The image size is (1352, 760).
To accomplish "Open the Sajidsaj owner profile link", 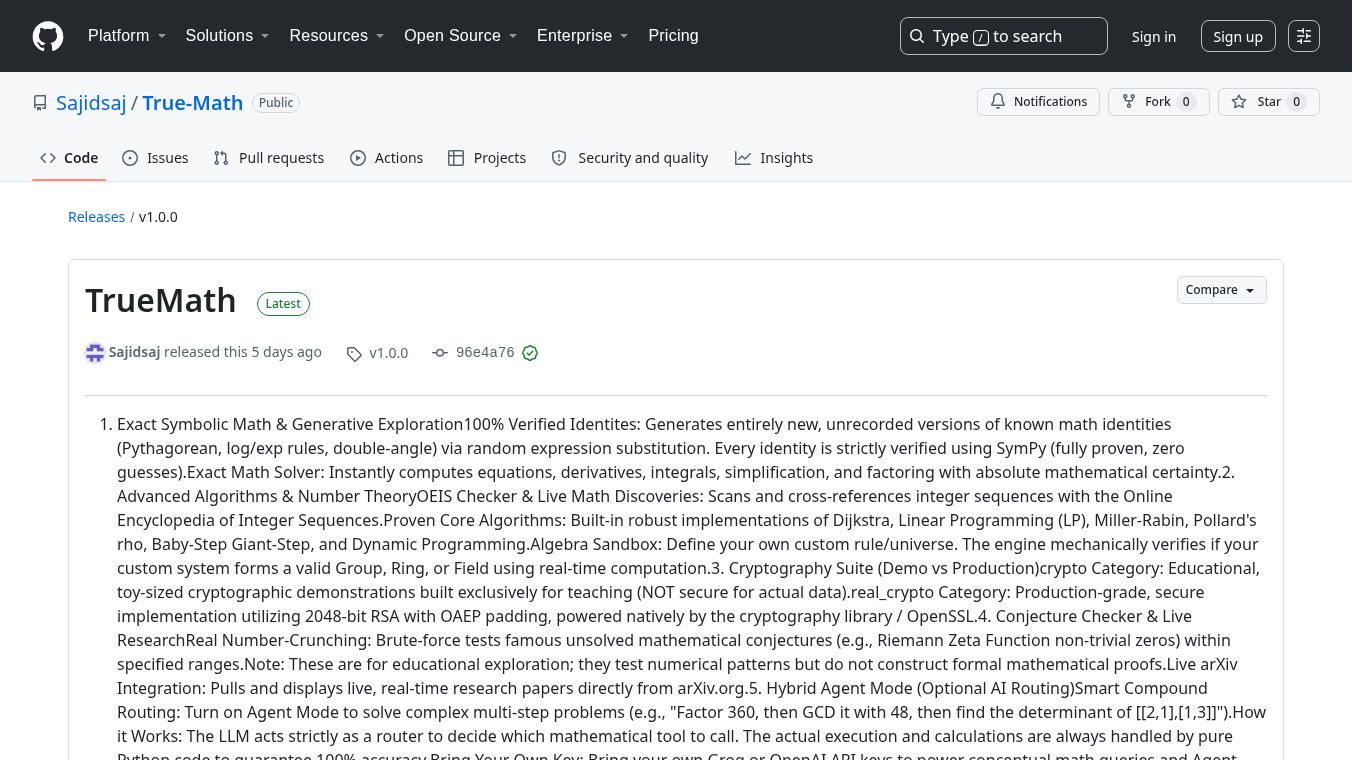I will click(91, 103).
